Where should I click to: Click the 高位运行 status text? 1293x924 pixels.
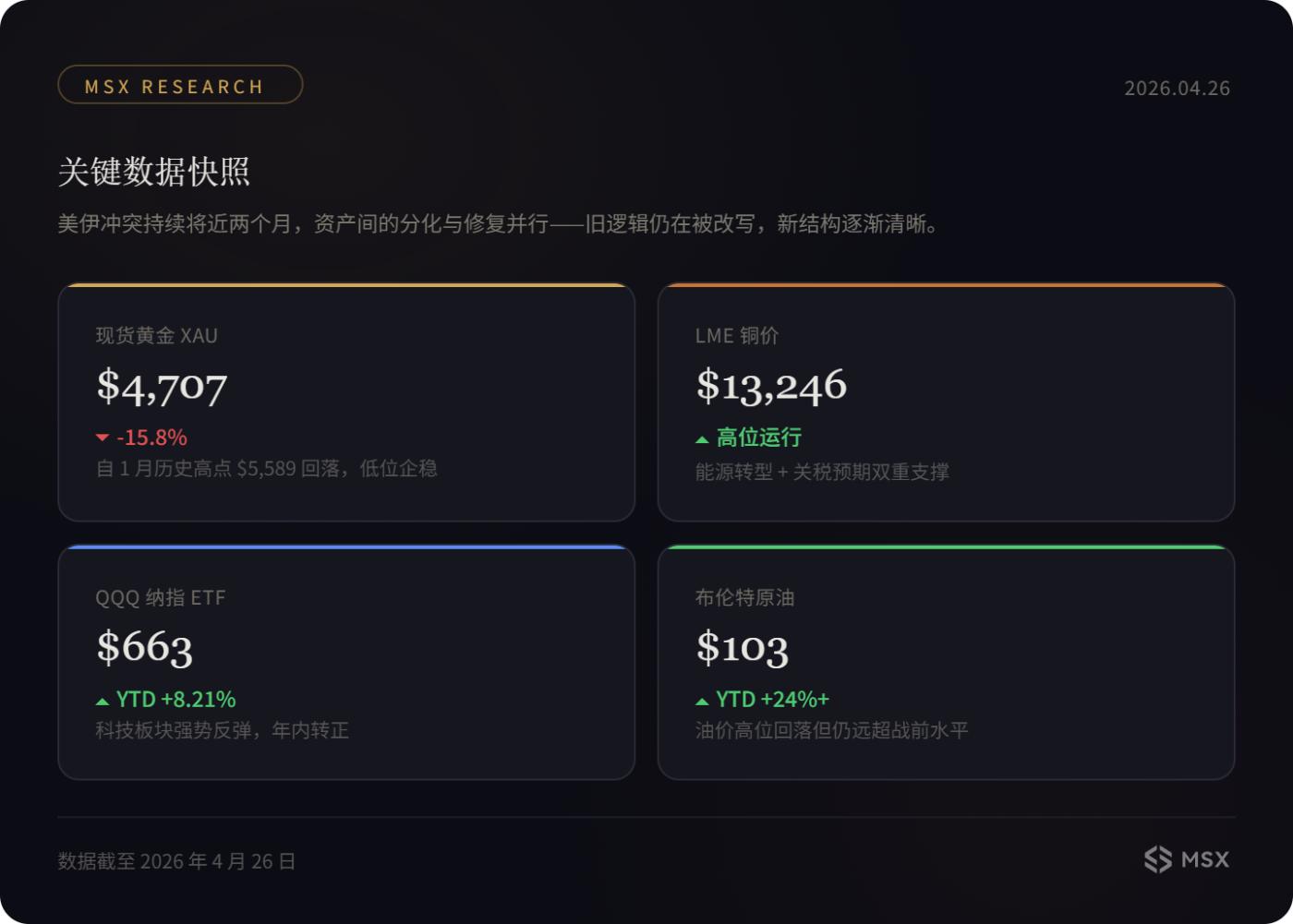point(759,438)
